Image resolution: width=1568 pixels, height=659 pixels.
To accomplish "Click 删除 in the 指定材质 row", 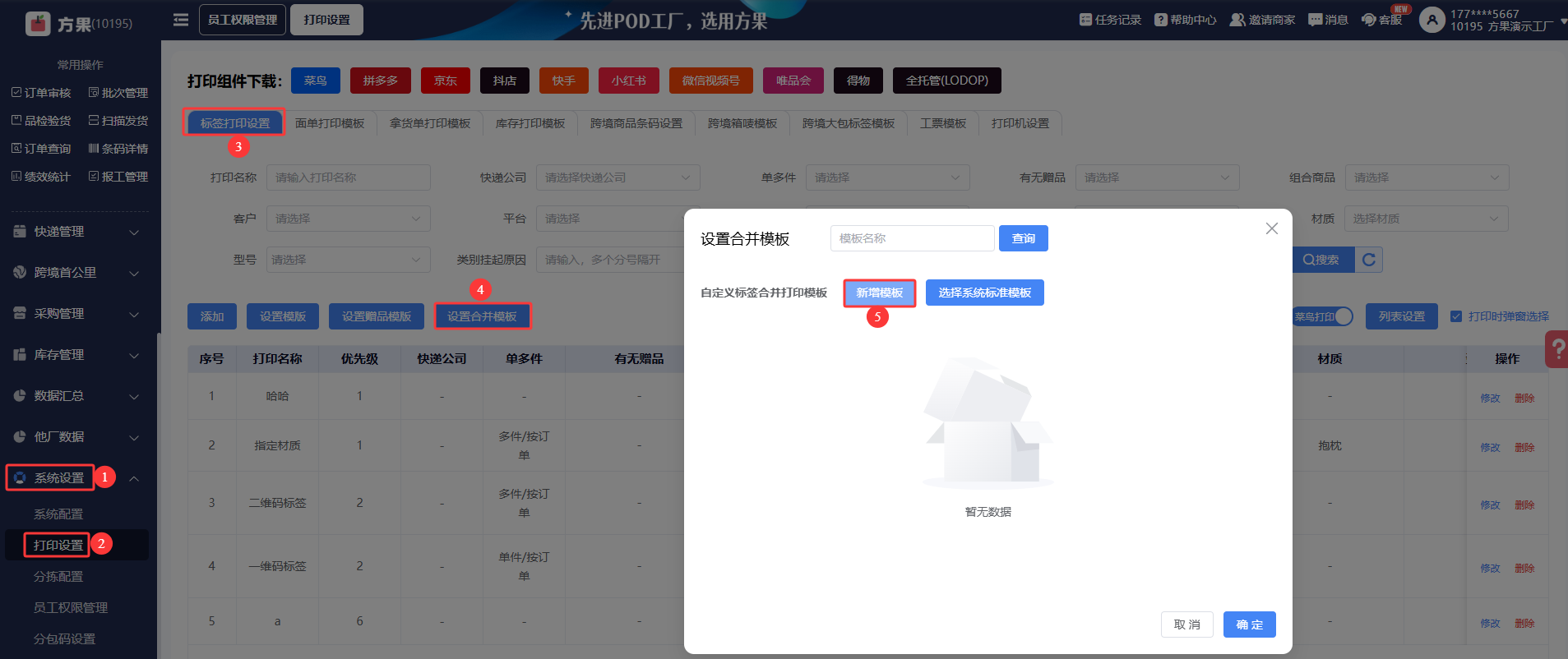I will [1524, 447].
